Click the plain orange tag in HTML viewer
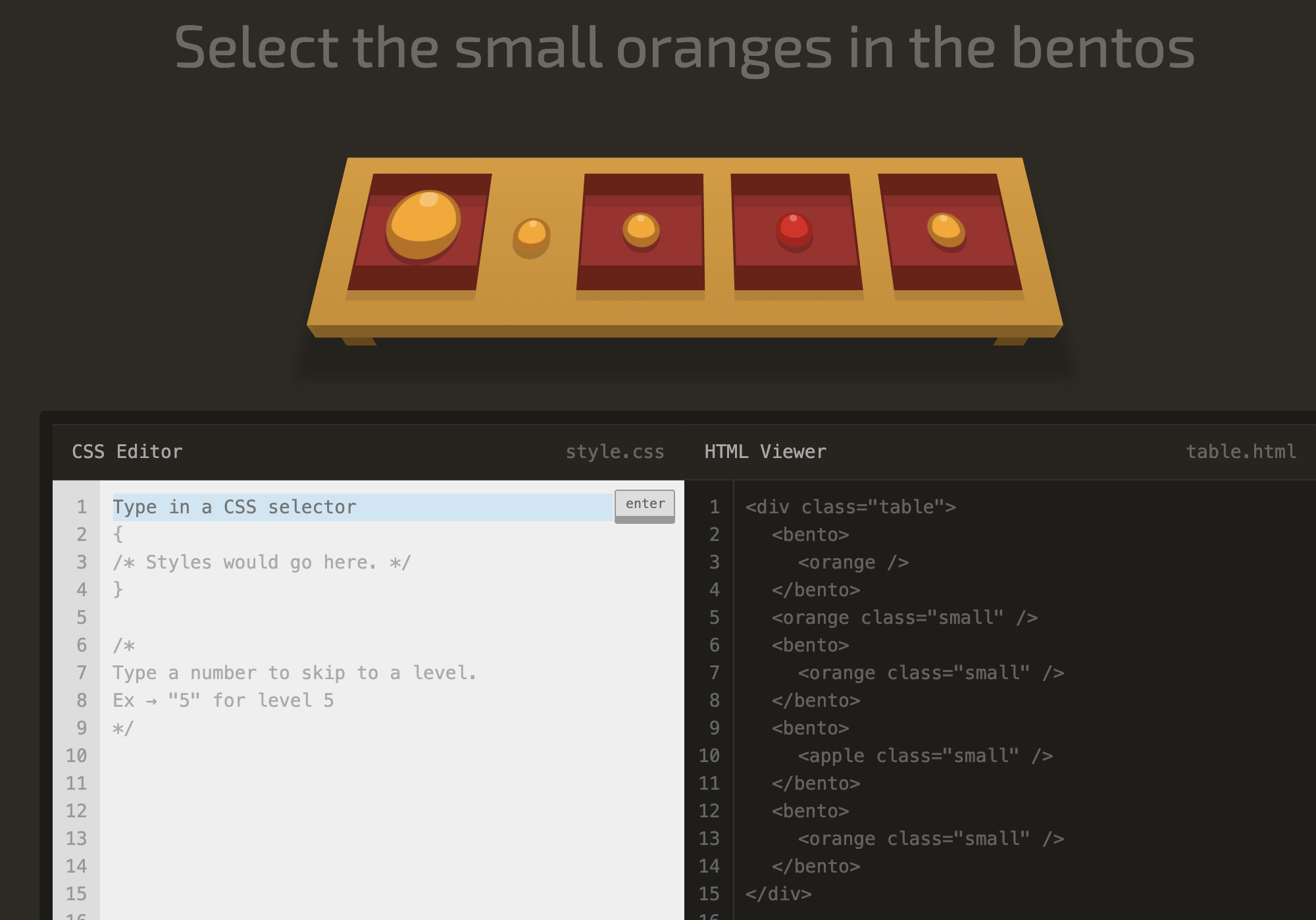 click(853, 562)
